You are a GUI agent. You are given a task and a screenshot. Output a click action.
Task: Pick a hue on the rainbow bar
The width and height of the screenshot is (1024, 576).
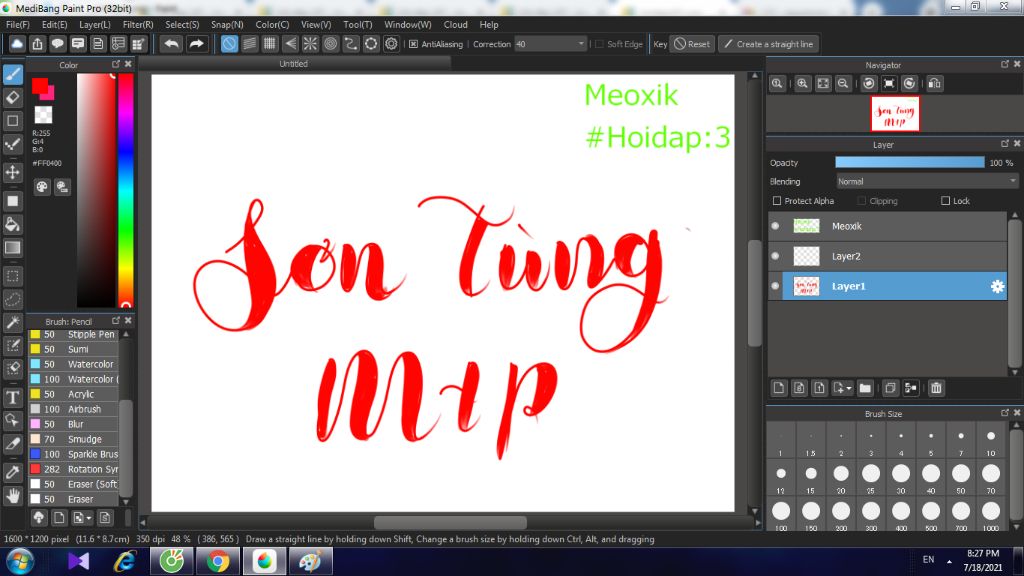pos(125,189)
